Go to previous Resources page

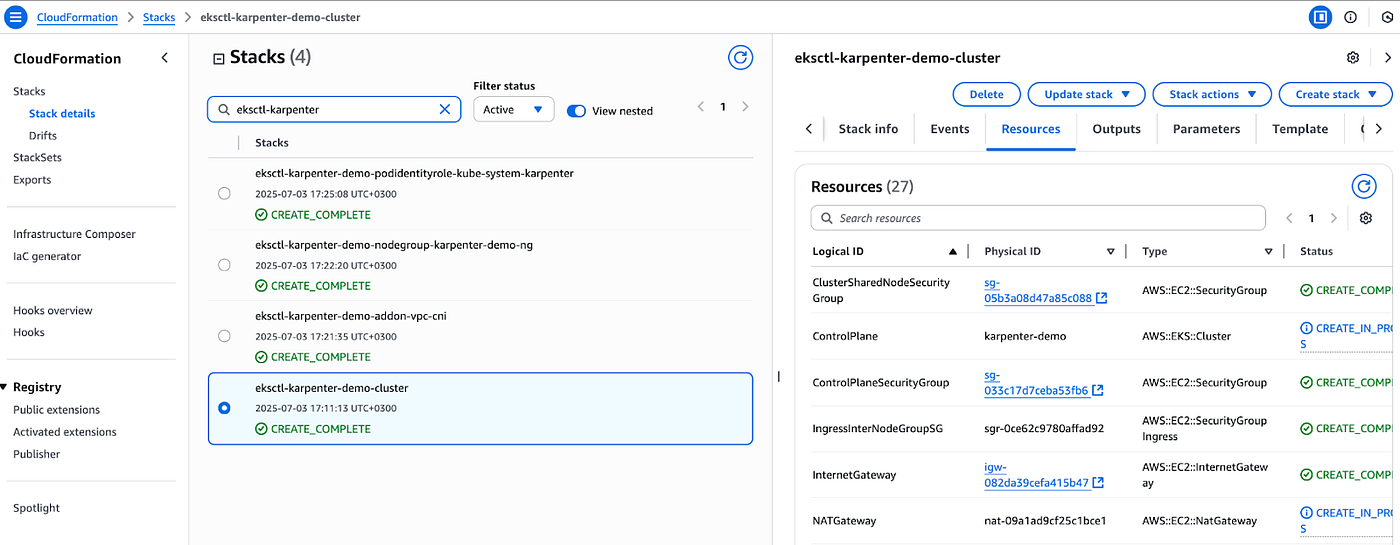(1289, 218)
